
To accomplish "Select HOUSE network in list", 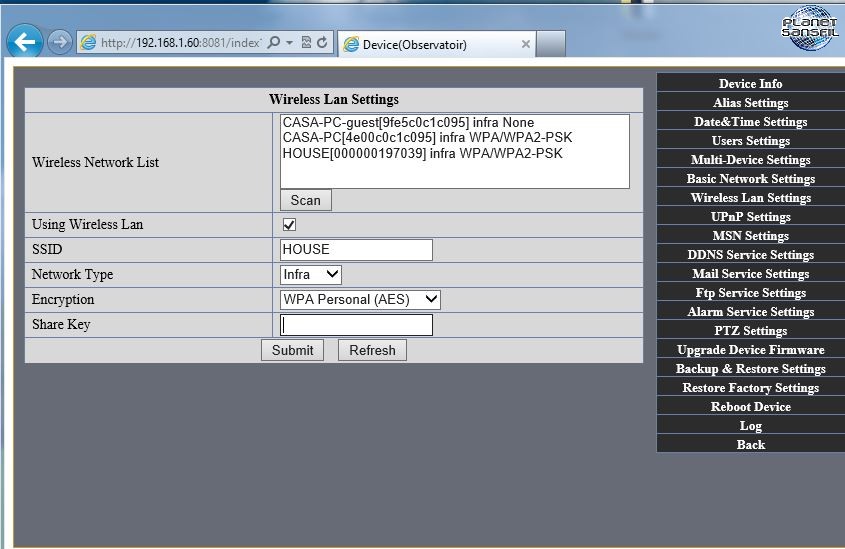I will 422,153.
